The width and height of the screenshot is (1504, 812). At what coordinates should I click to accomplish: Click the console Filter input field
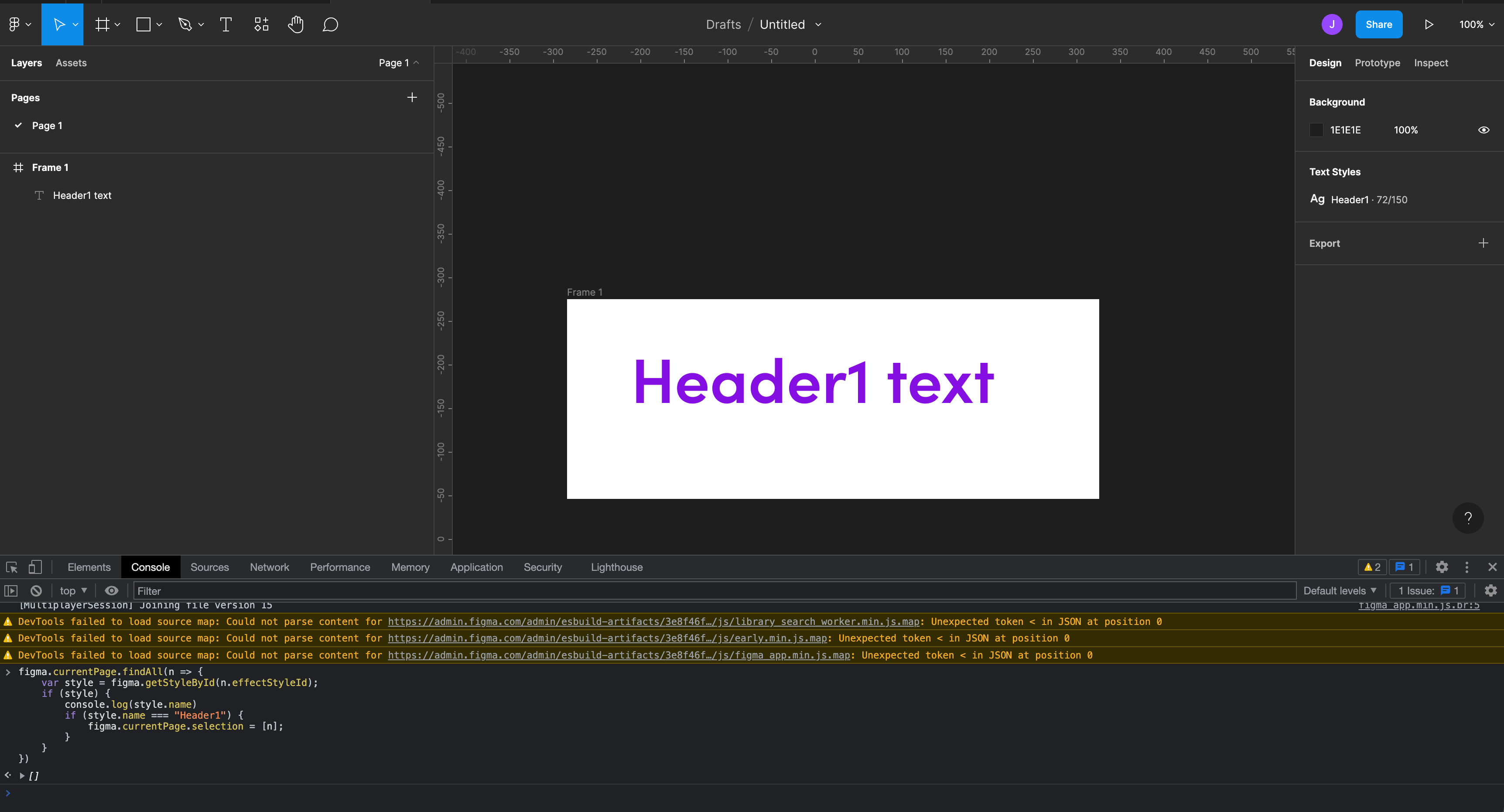tap(714, 591)
